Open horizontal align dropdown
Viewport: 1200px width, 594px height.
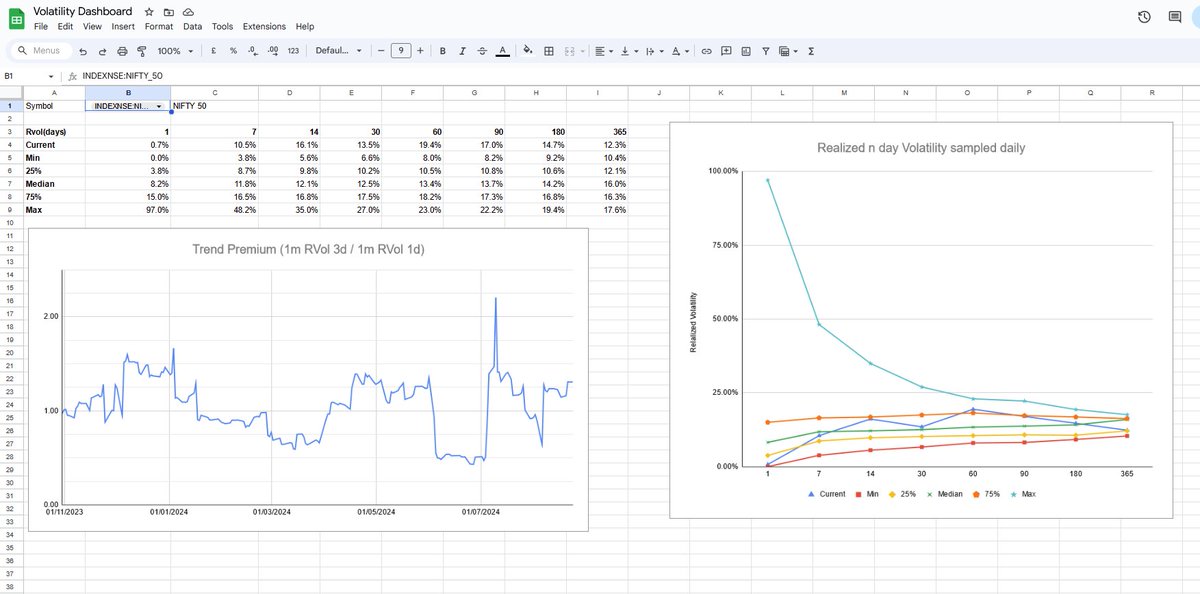click(x=604, y=51)
